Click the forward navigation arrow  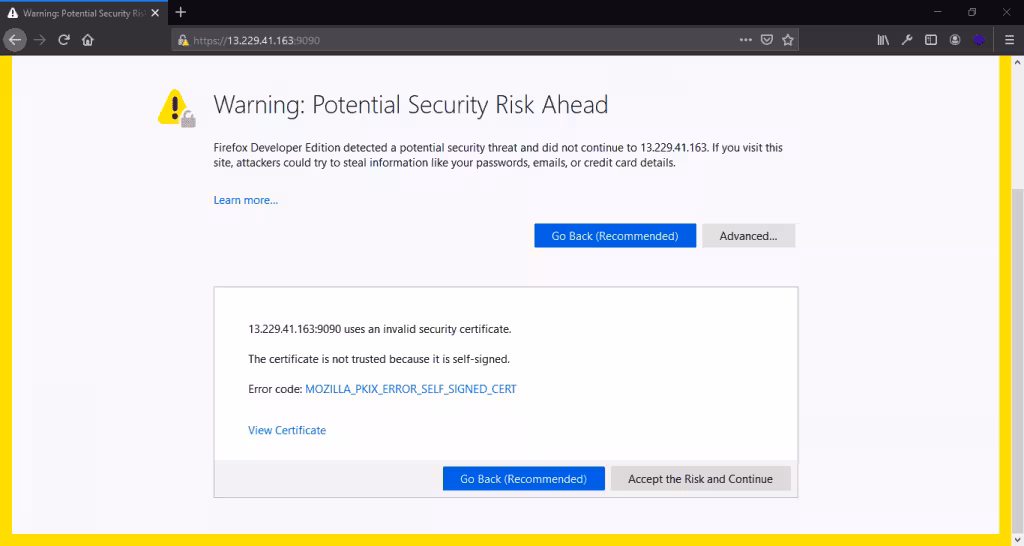(x=40, y=40)
